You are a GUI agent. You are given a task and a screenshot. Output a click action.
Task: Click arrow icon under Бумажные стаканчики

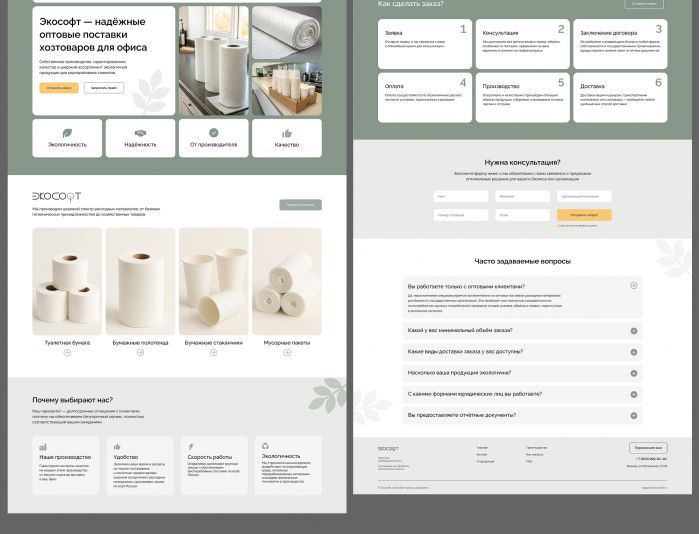214,353
